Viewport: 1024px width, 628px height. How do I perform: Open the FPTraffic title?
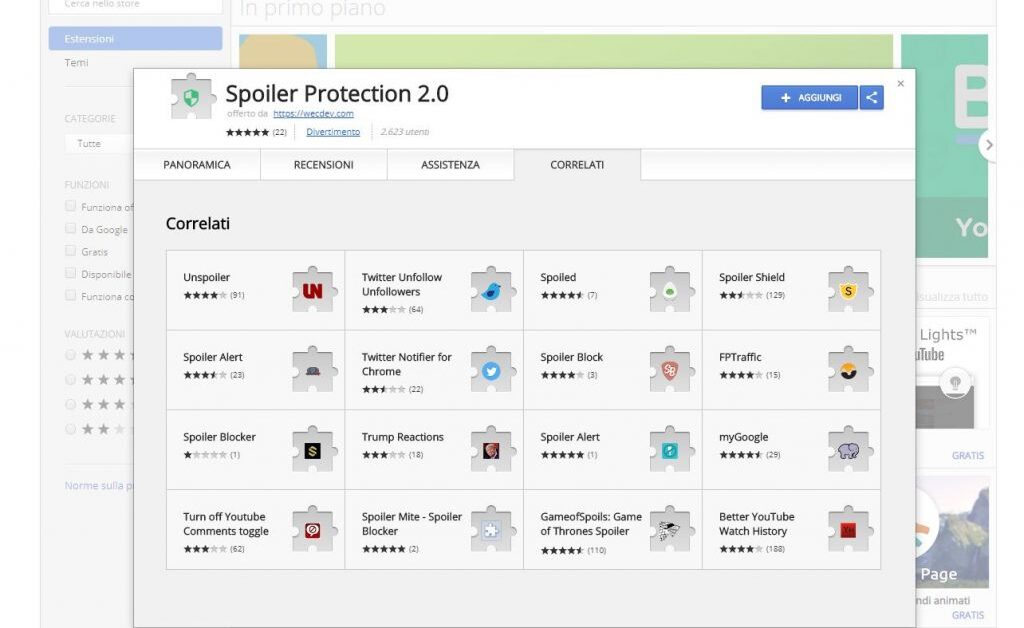coord(740,357)
